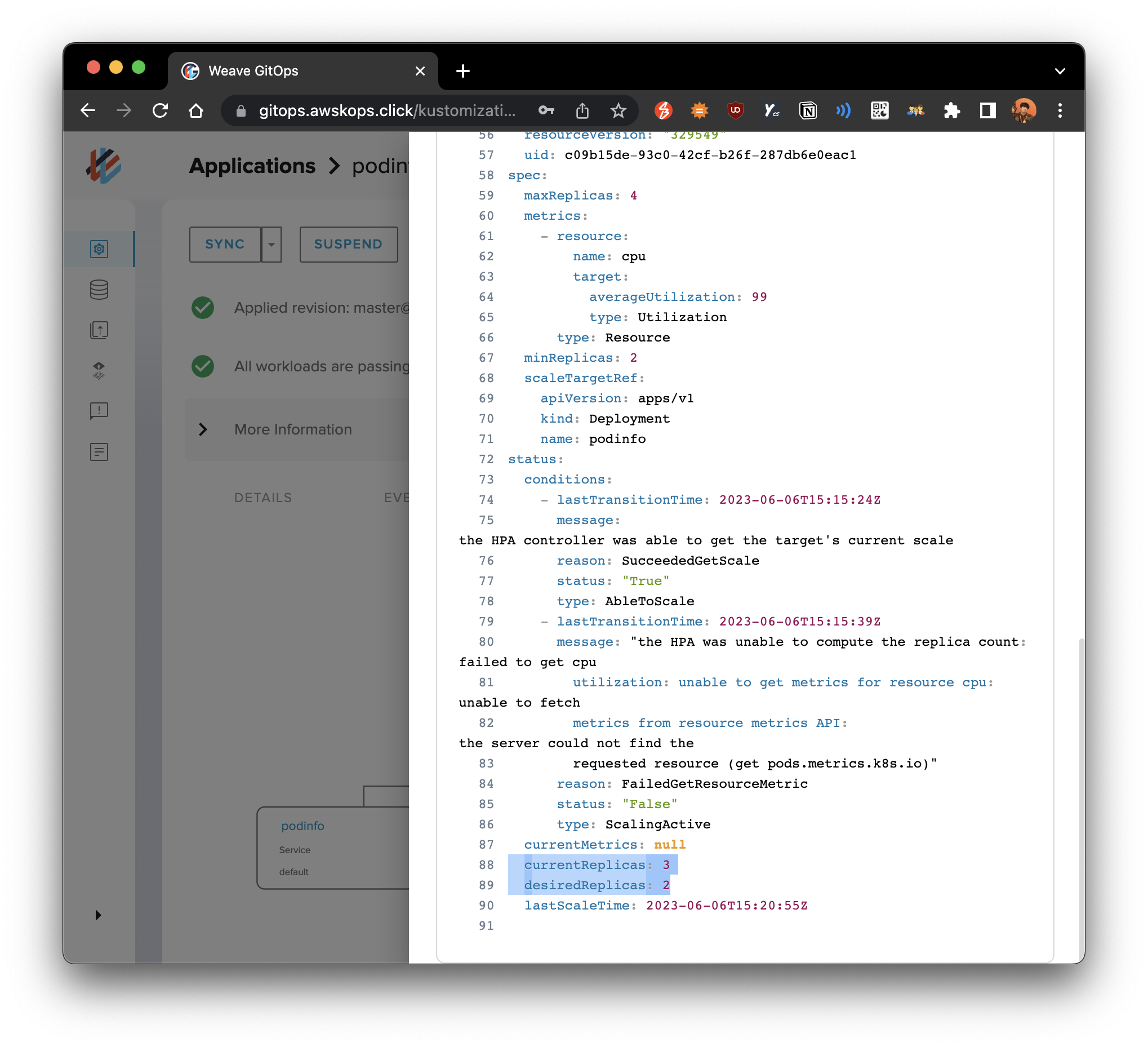Toggle the browser side panel
The width and height of the screenshot is (1148, 1047).
coord(987,110)
